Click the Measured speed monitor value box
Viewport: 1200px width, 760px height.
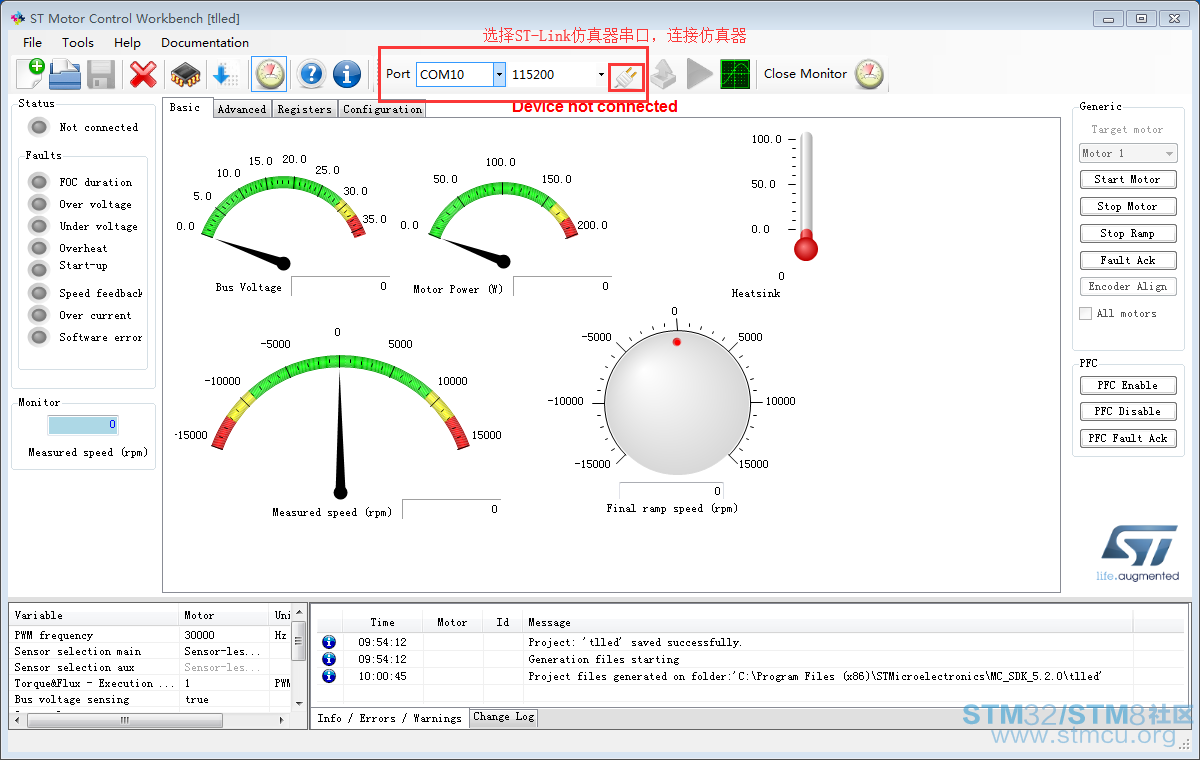coord(83,425)
